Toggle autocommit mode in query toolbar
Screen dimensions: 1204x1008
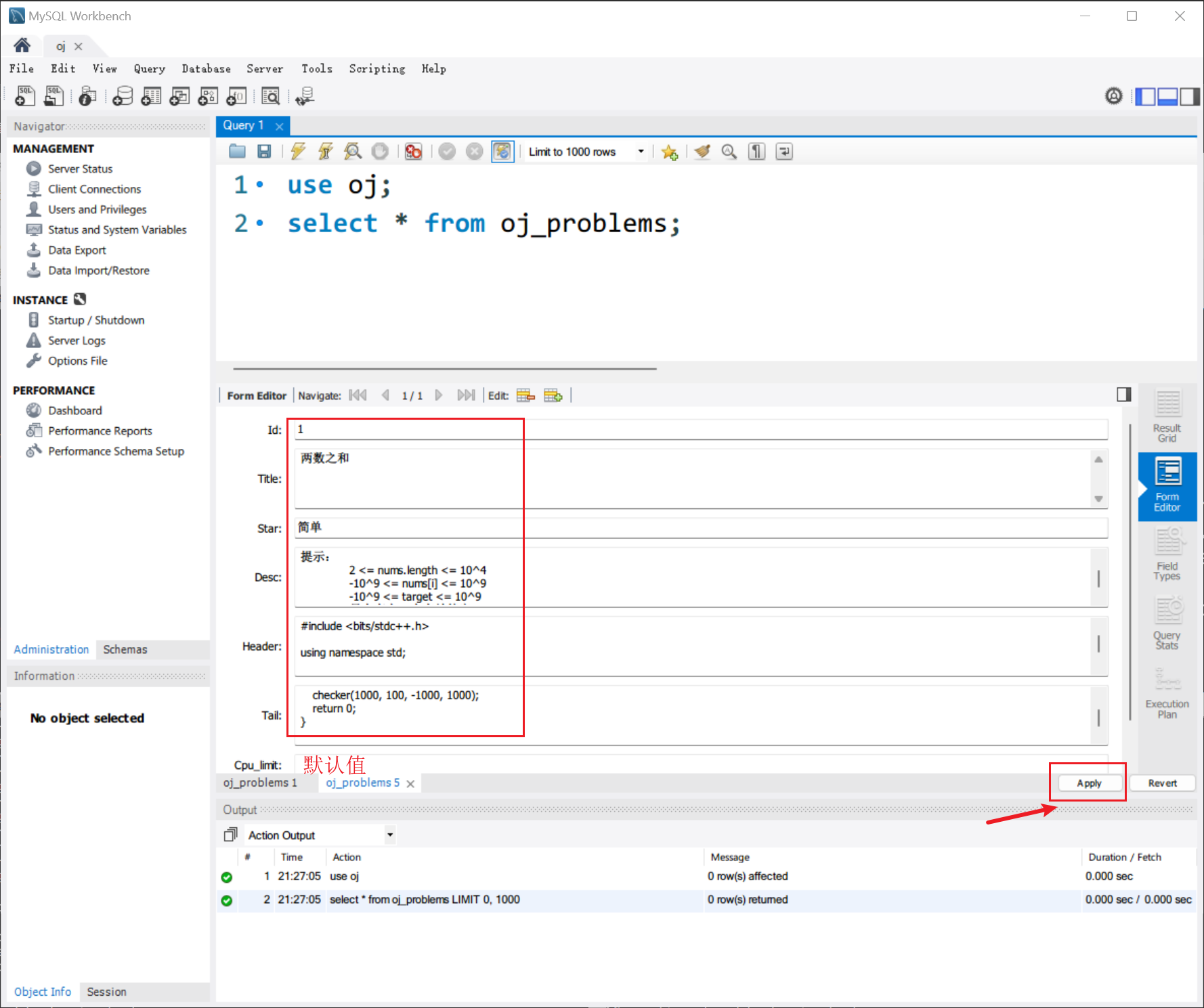point(502,152)
